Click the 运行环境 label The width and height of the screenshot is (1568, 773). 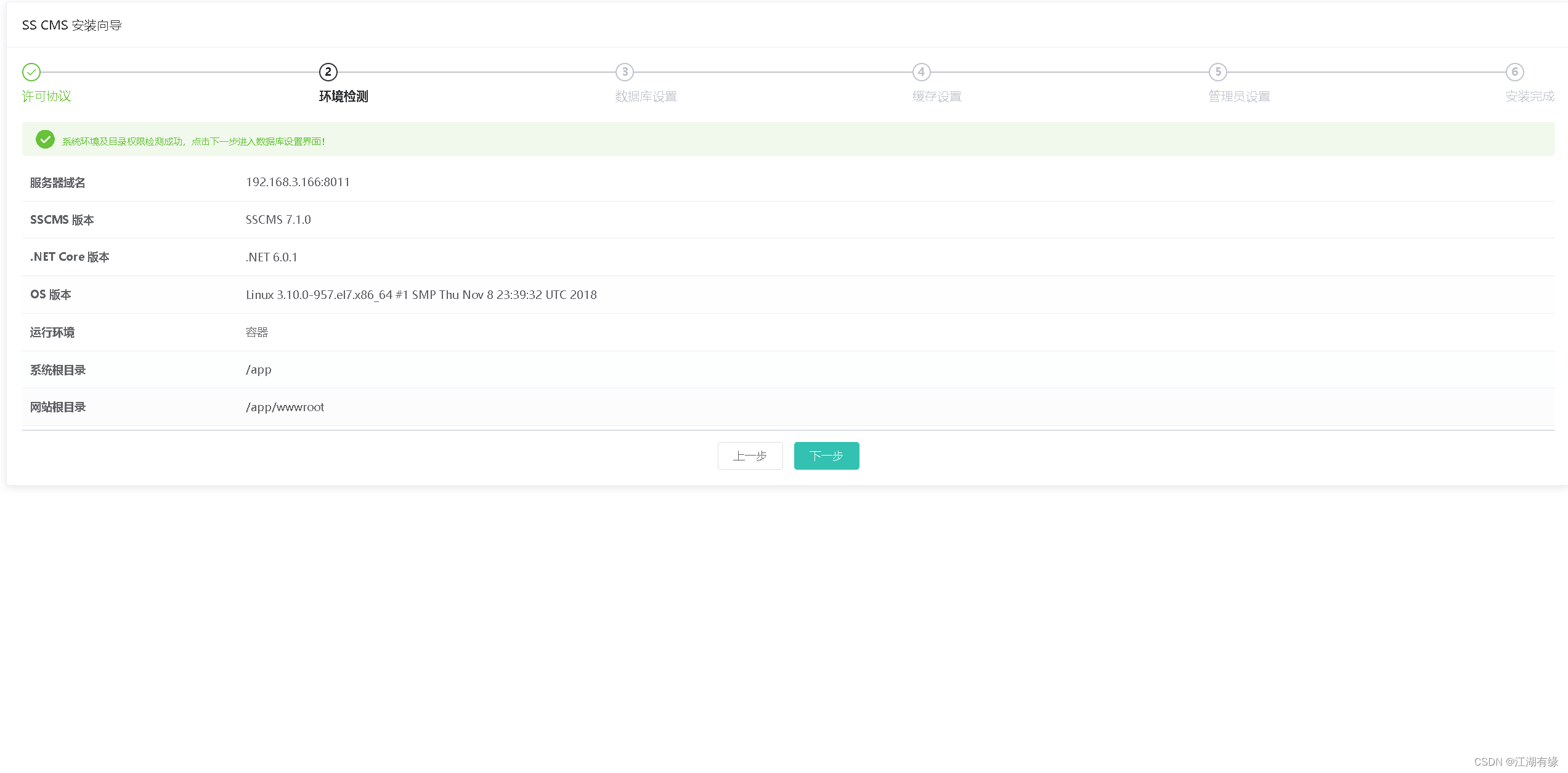(52, 332)
